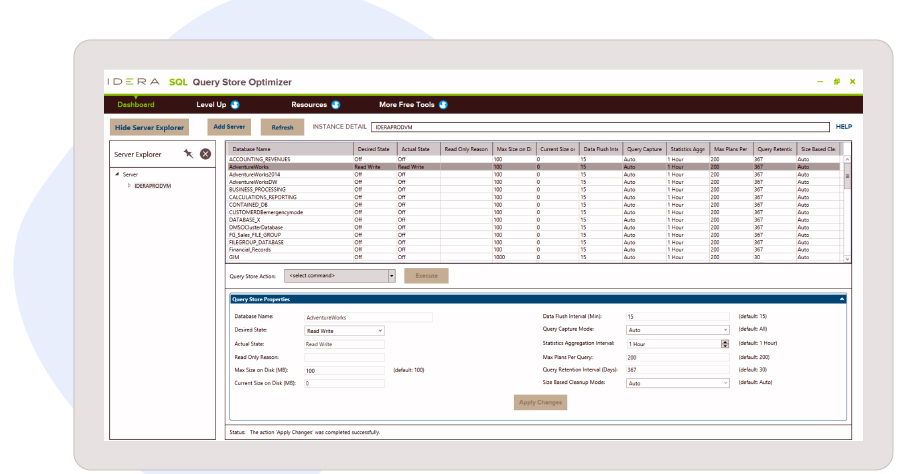Click the Hide Server Explorer button
Viewport: 900px width, 474px height.
point(149,128)
